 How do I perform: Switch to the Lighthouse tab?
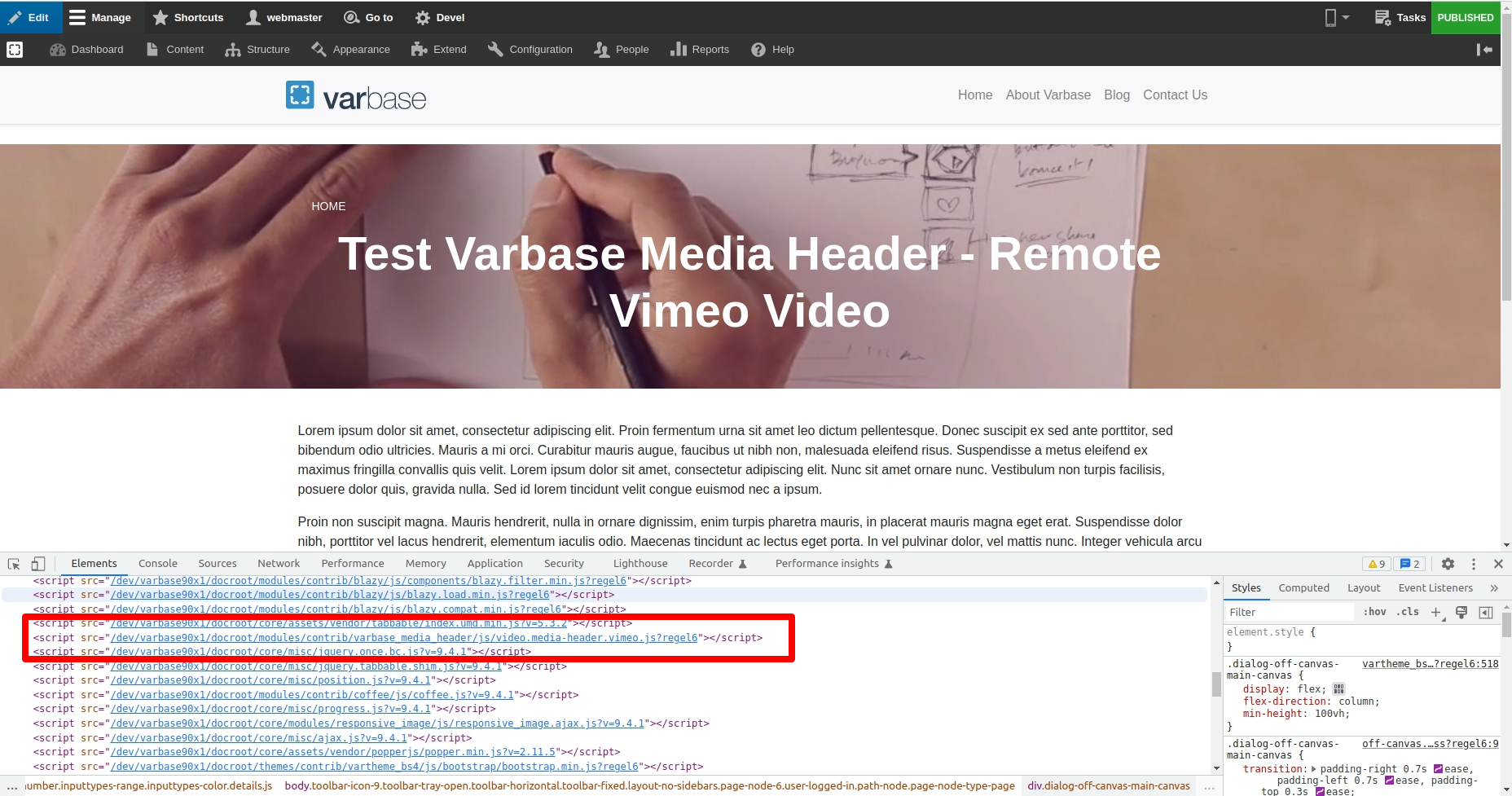pyautogui.click(x=640, y=564)
